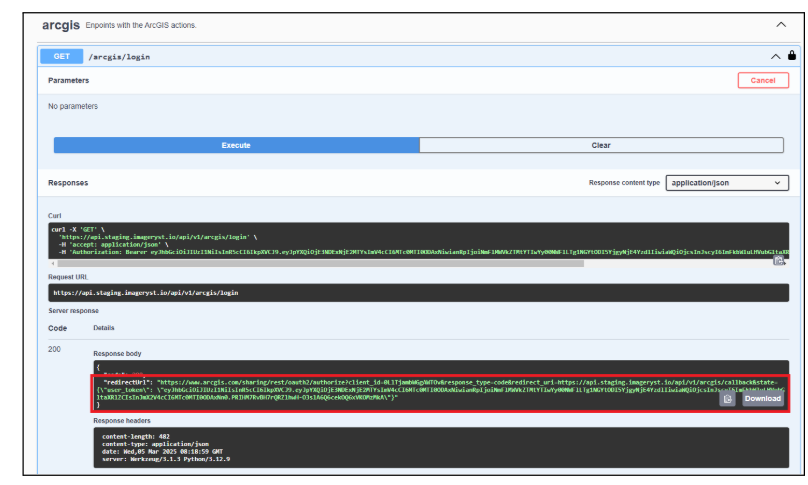Viewport: 808px width, 485px height.
Task: Click the 'Endpoints with the ArcGIS actions' description
Action: point(141,25)
